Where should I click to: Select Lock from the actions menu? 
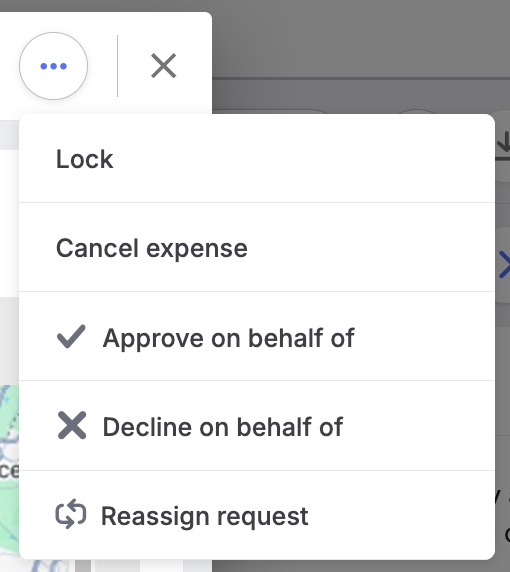coord(257,159)
